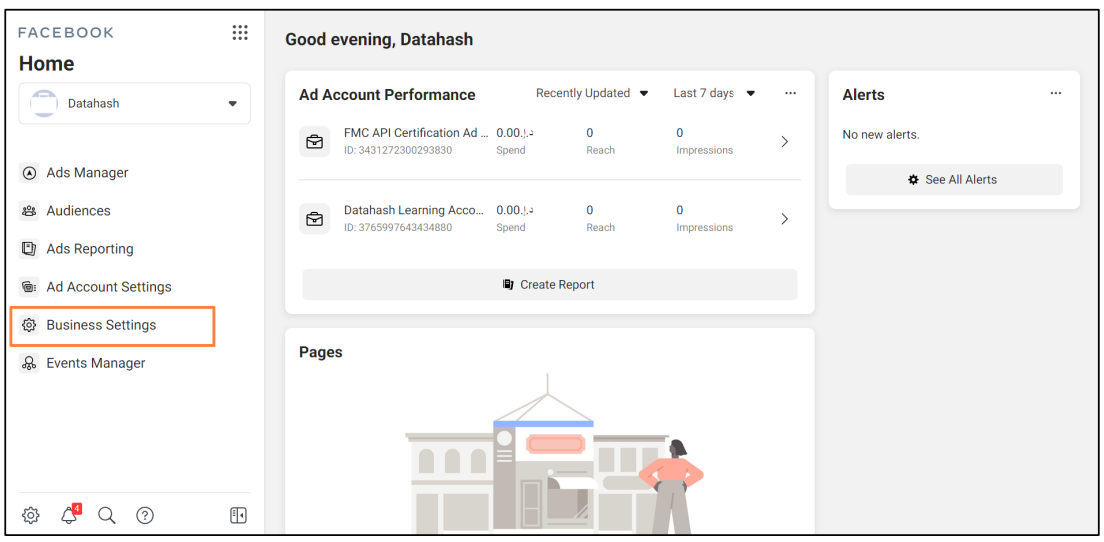Click the FMC API Certification account briefcase icon
The height and width of the screenshot is (542, 1104).
coord(315,141)
